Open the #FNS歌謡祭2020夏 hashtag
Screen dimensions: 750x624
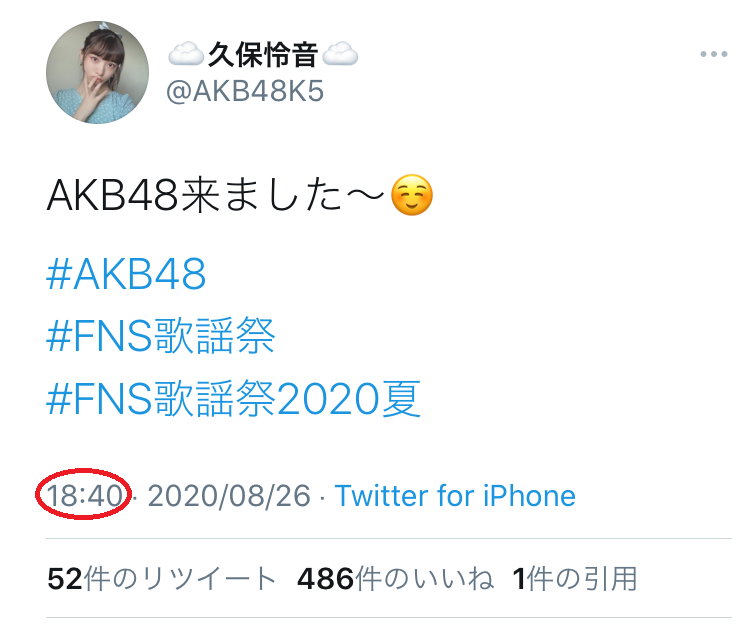coord(233,398)
